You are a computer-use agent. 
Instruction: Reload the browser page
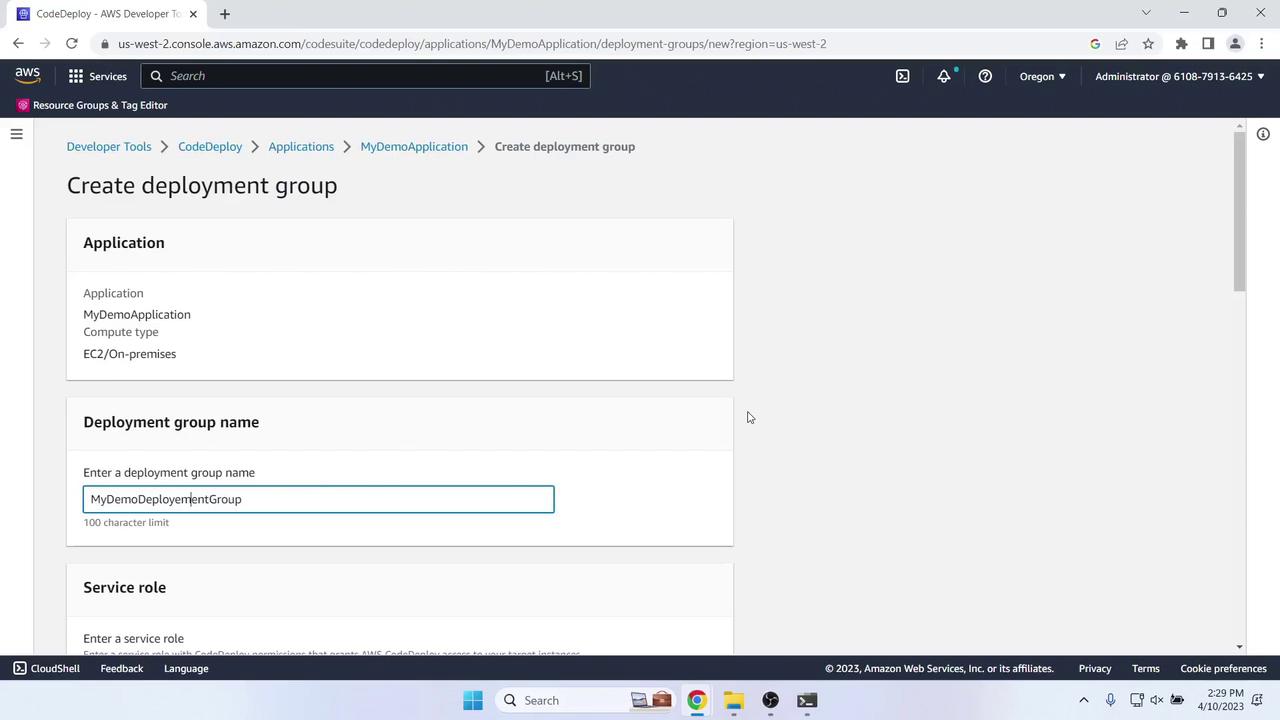click(72, 44)
